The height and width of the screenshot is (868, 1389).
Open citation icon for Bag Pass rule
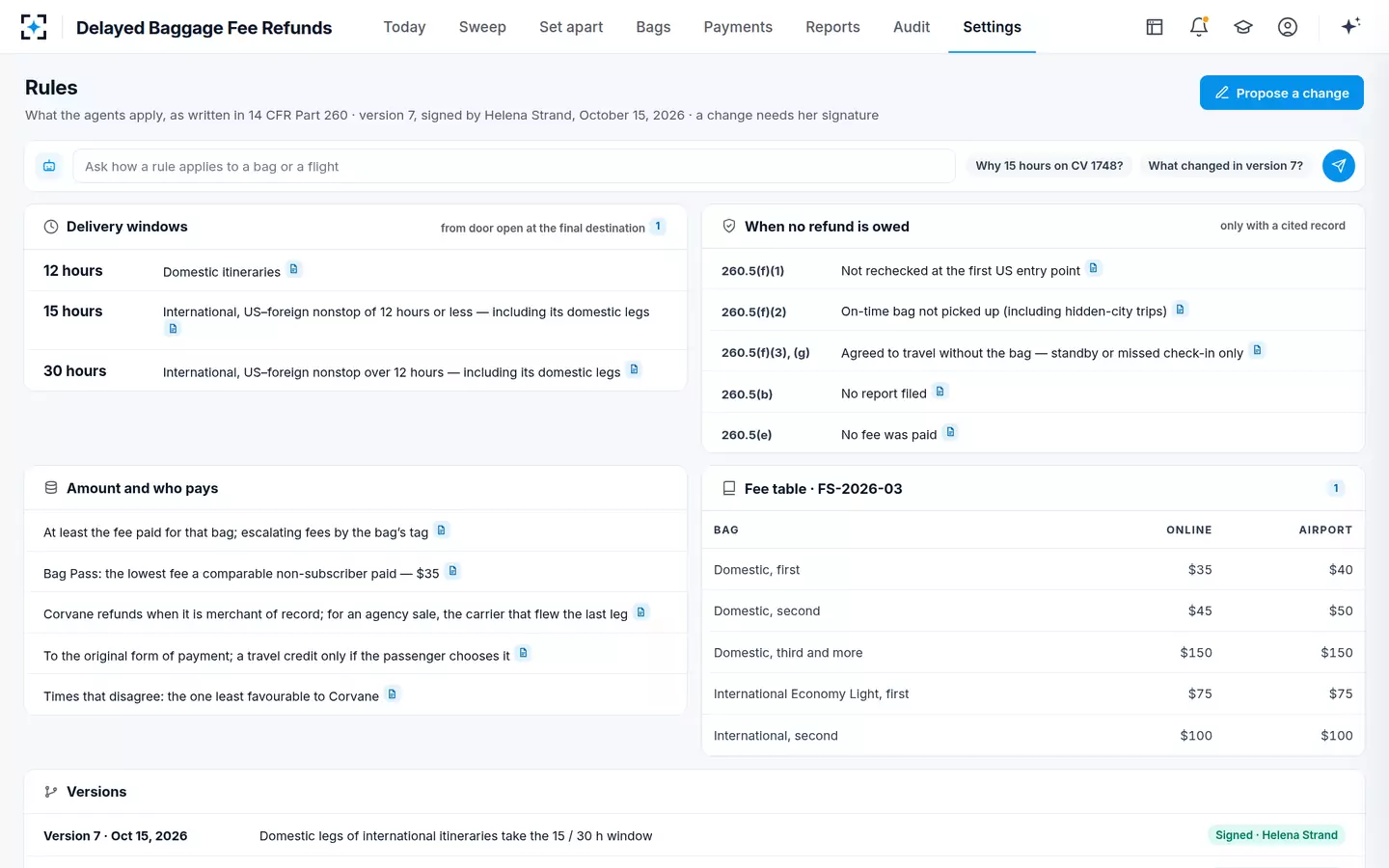pyautogui.click(x=452, y=571)
